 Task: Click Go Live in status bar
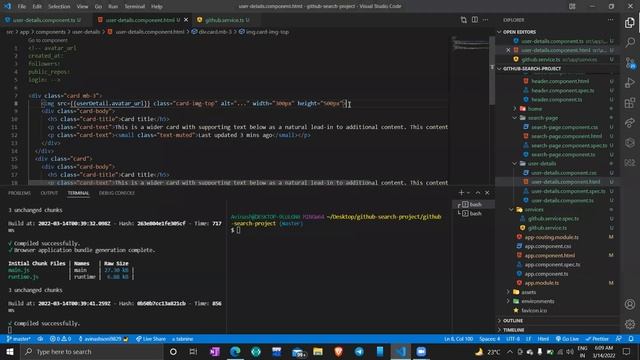567,339
